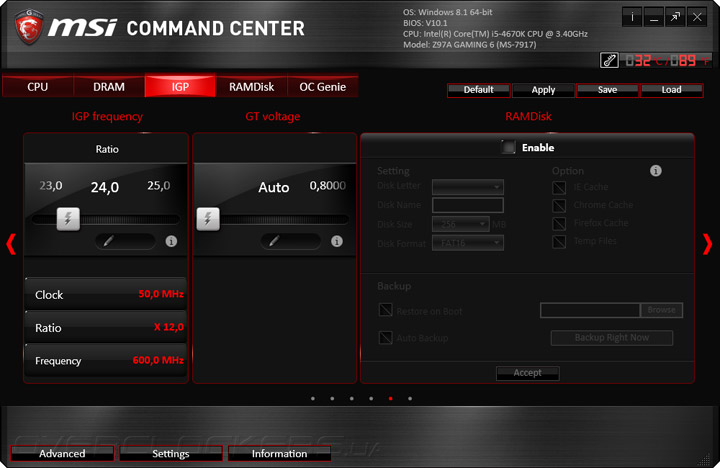Click the IGP Ratio slider handle
The height and width of the screenshot is (468, 720).
click(68, 219)
